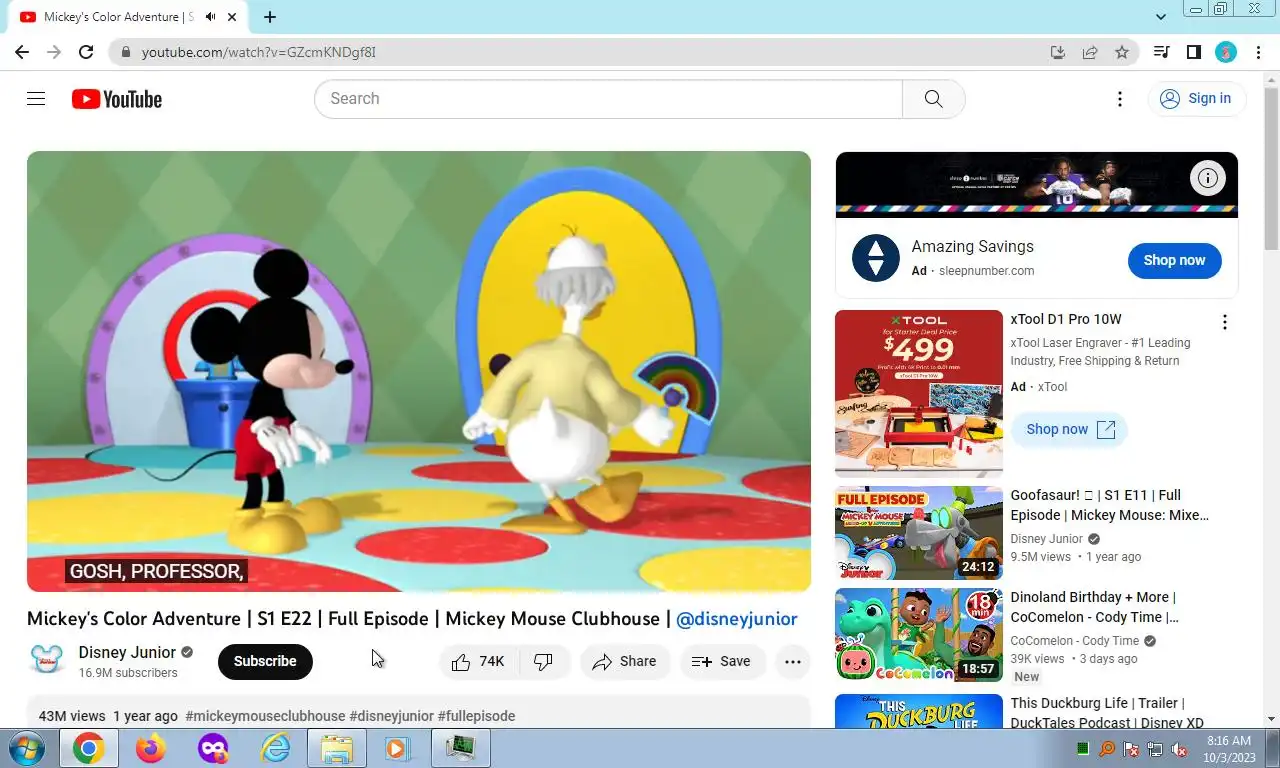
Task: Subscribe to Disney Junior
Action: (265, 661)
